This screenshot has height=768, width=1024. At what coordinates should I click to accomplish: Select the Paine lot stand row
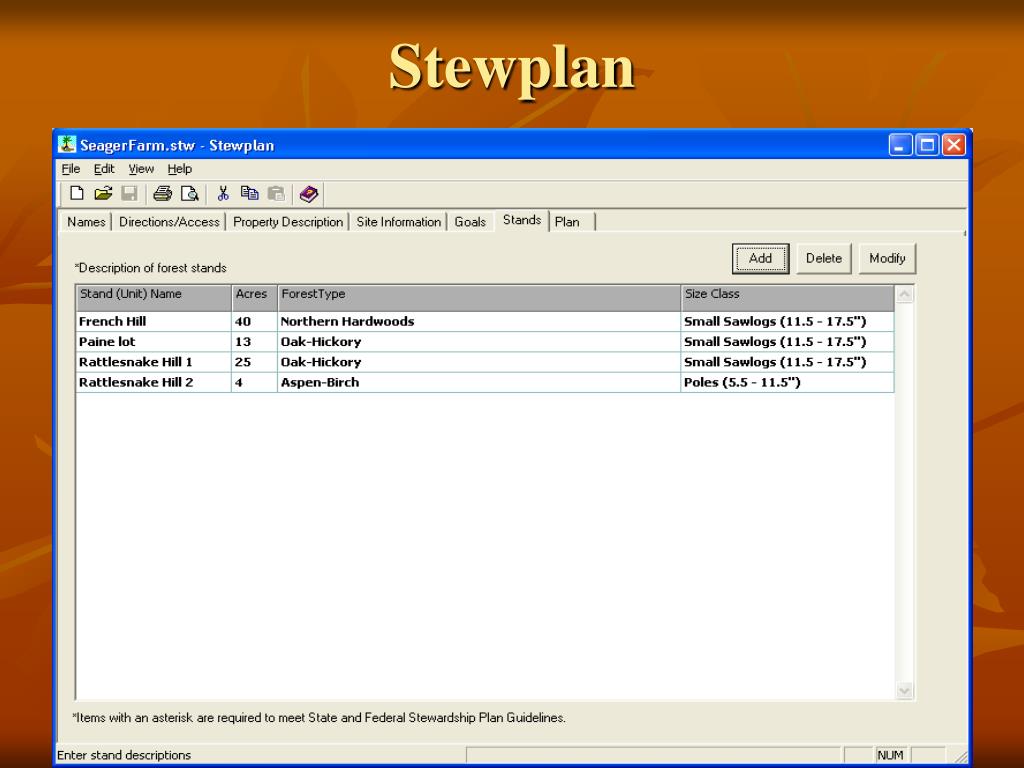485,342
